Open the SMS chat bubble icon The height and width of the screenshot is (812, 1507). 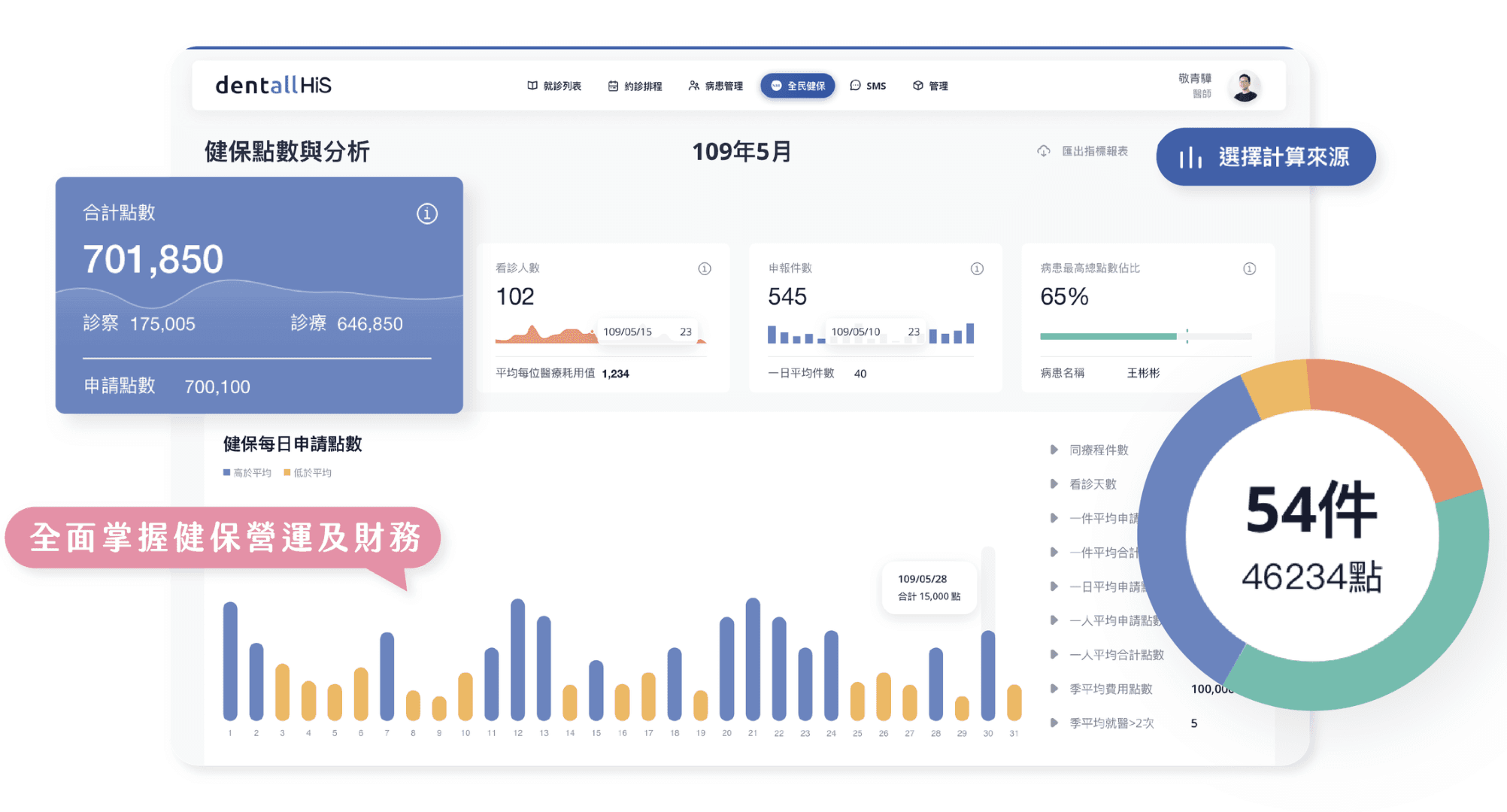pyautogui.click(x=854, y=86)
